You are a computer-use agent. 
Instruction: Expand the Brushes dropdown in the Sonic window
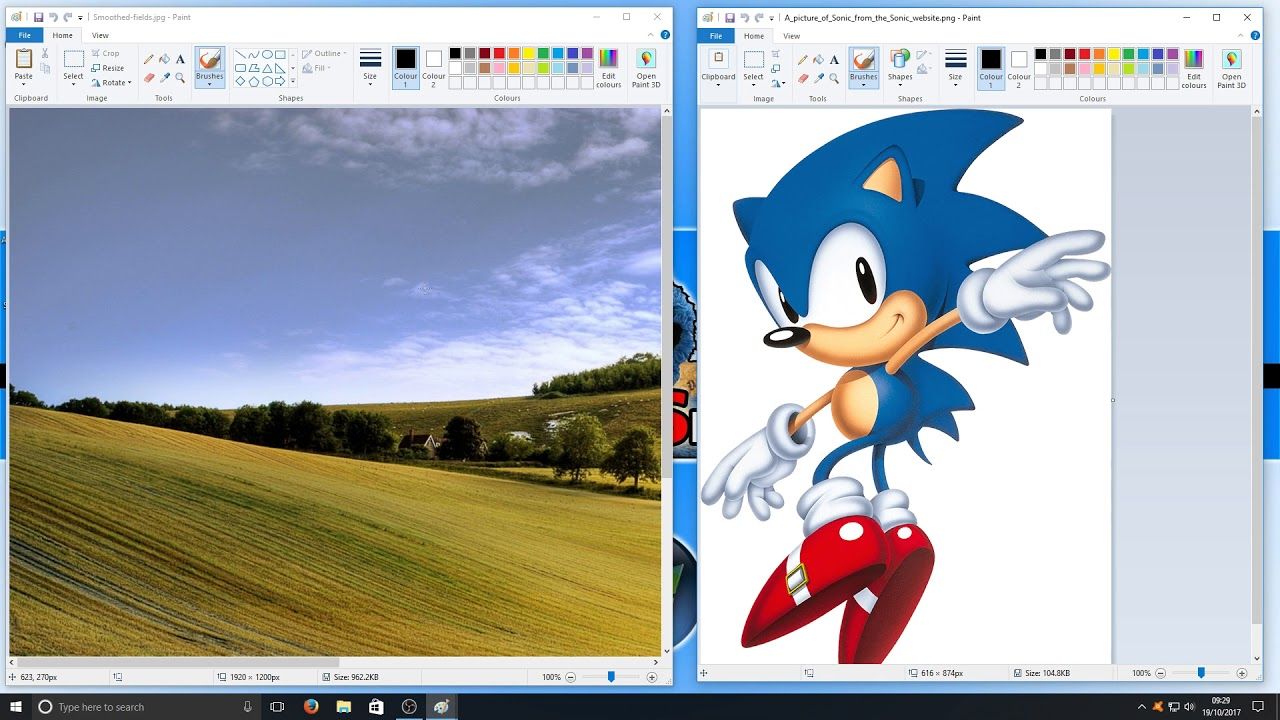click(863, 80)
